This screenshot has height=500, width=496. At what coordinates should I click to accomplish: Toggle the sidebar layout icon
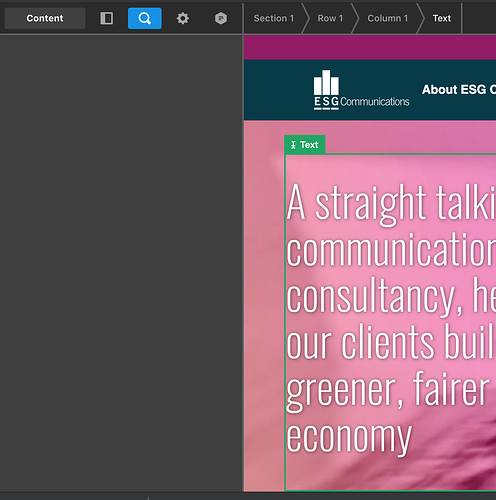coord(107,18)
